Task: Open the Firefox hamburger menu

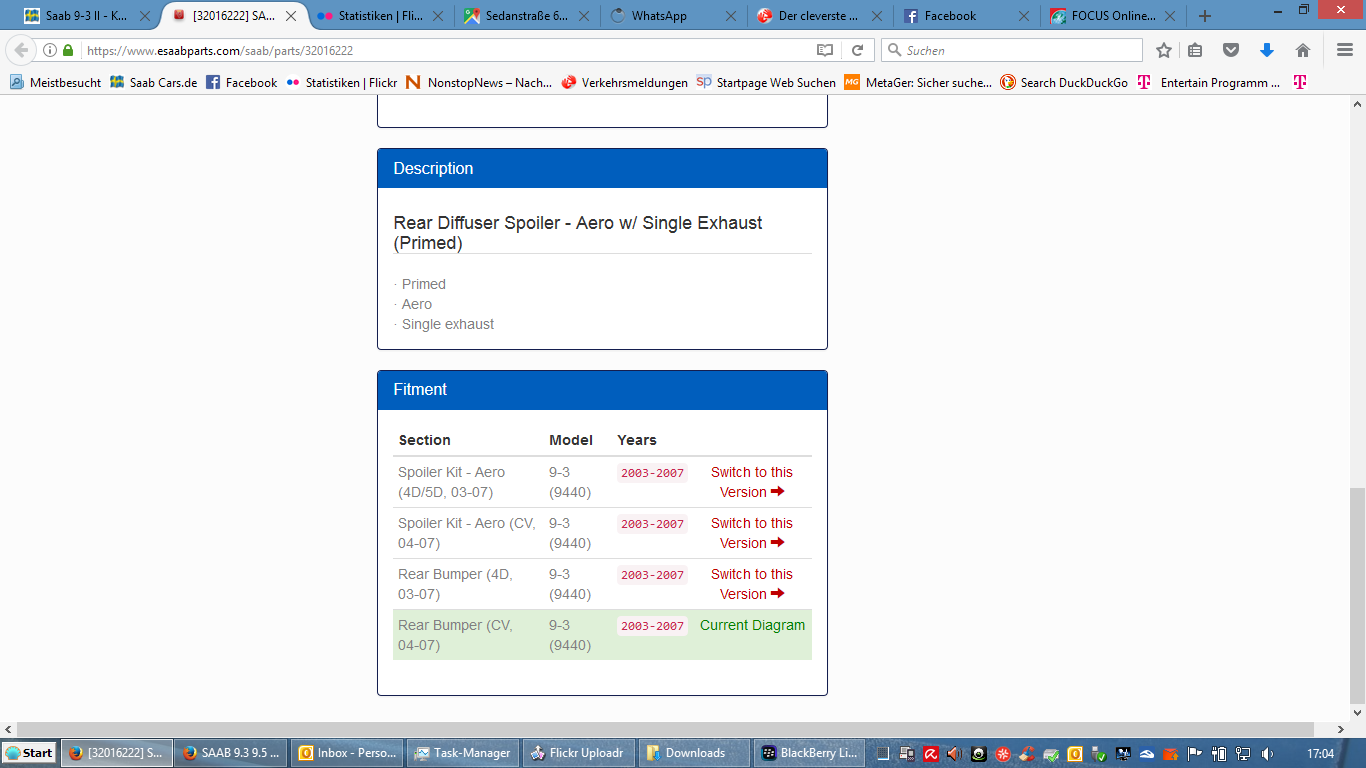Action: pos(1345,50)
